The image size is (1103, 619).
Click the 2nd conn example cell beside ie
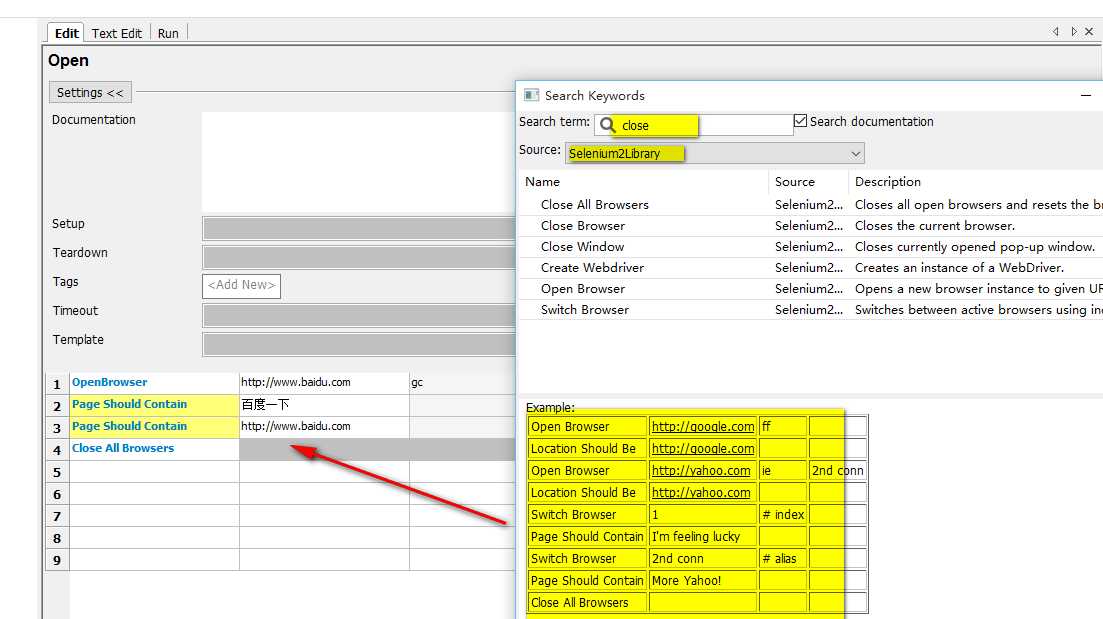coord(837,471)
